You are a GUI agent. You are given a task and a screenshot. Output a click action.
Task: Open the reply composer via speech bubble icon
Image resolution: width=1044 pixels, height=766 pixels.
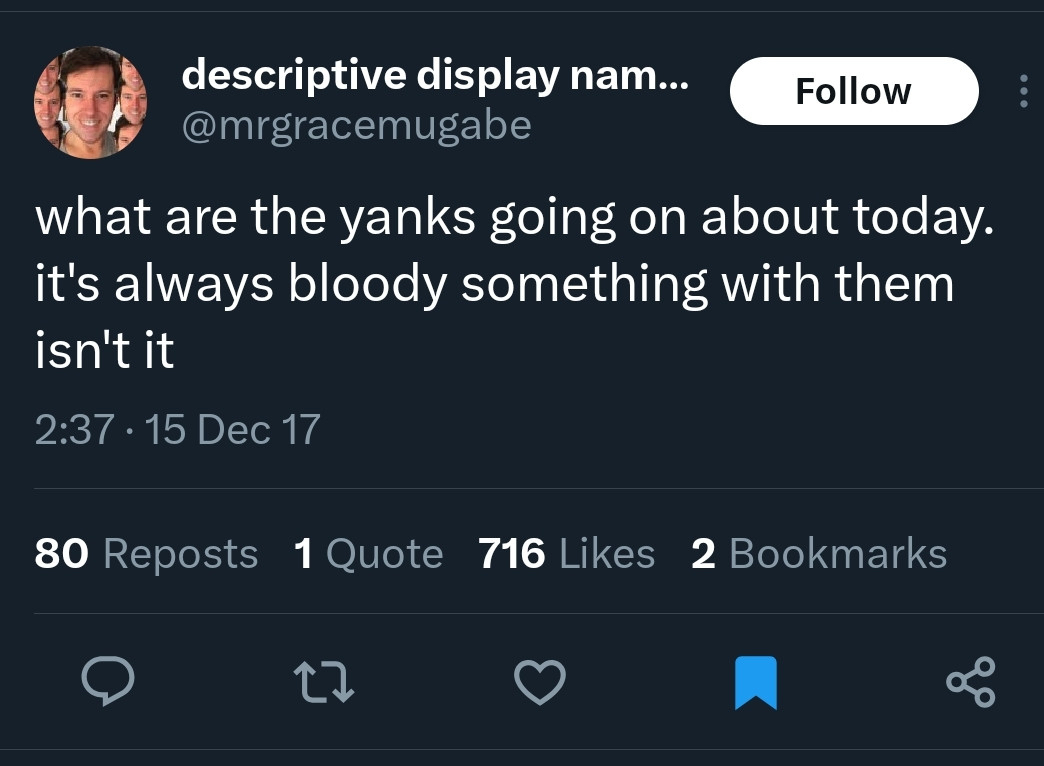[x=108, y=683]
